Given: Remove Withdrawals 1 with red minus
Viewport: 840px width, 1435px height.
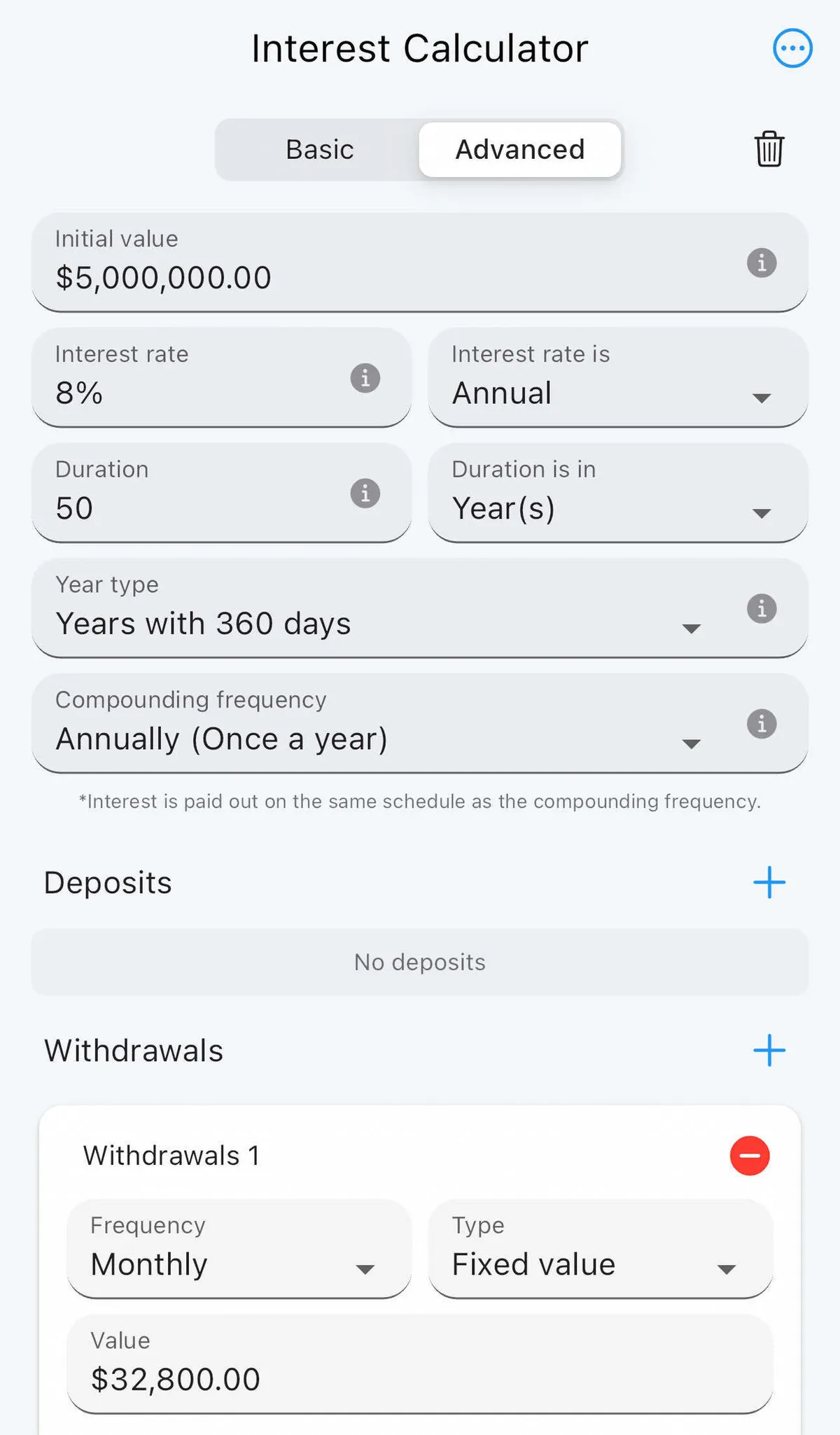Looking at the screenshot, I should coord(749,1156).
